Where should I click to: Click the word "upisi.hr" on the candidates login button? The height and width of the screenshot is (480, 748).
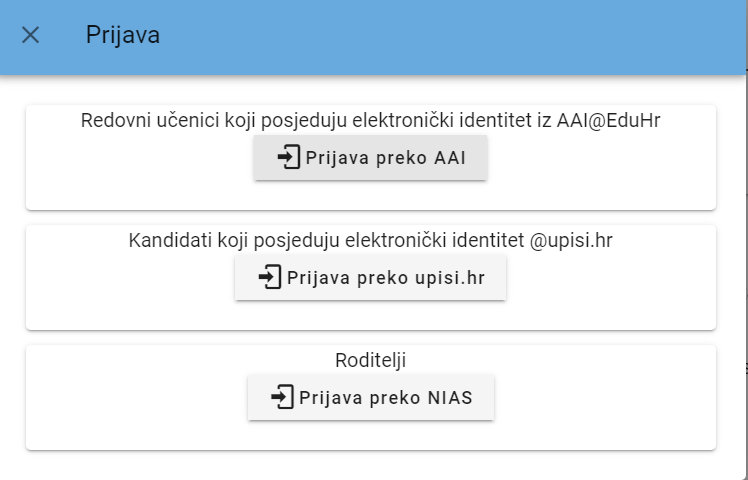449,278
